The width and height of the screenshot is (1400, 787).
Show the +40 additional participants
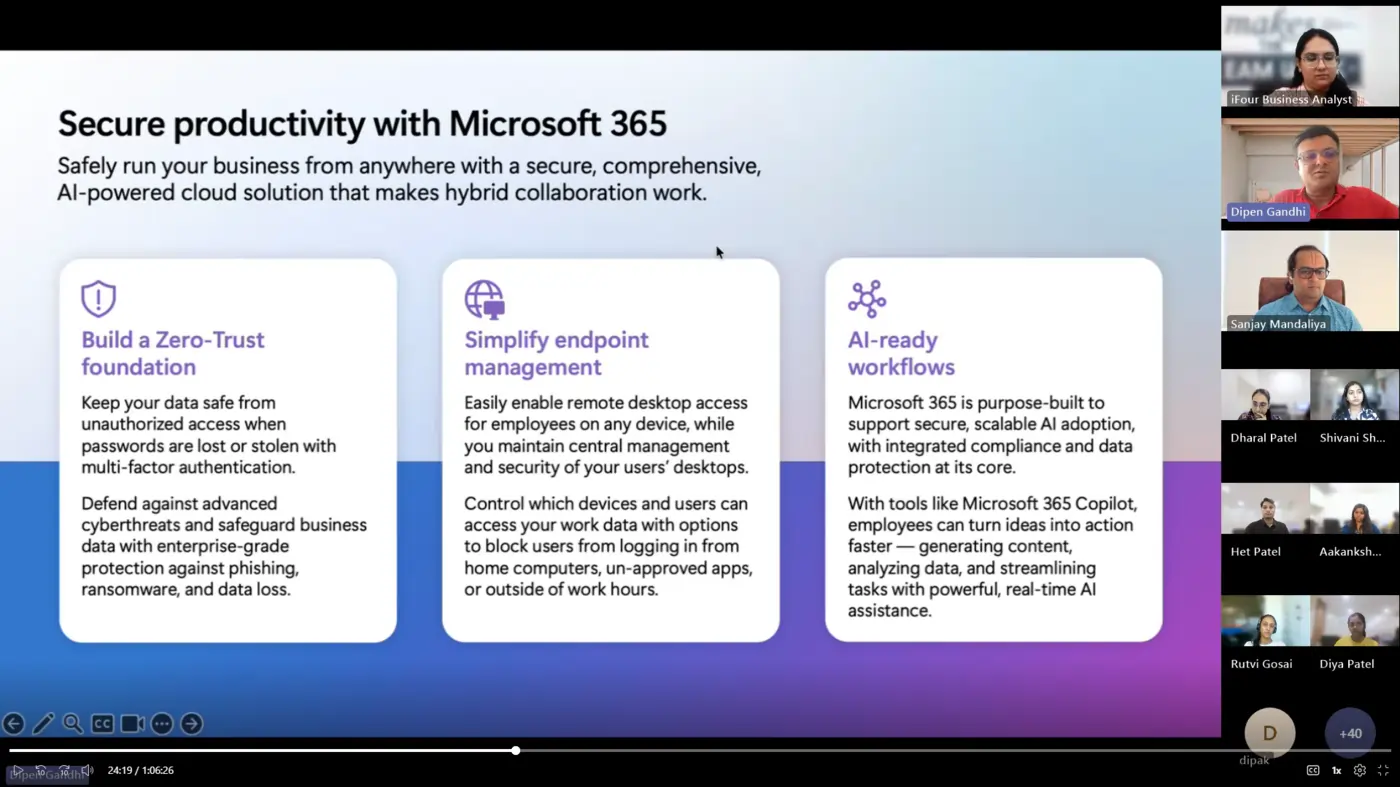pos(1350,733)
